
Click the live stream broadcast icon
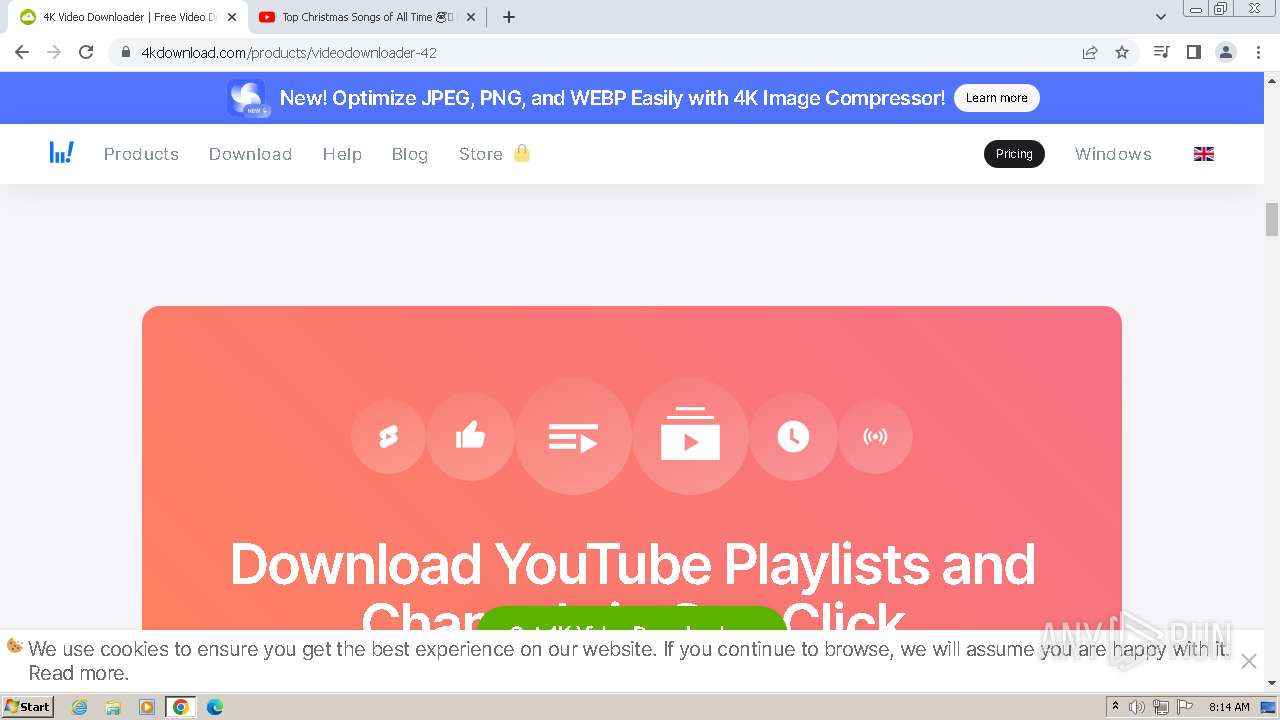[875, 436]
